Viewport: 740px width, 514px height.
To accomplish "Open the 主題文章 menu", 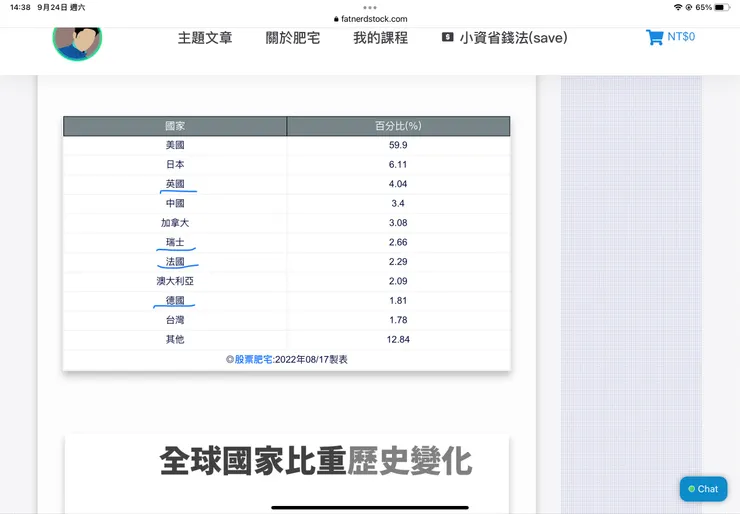I will tap(205, 38).
